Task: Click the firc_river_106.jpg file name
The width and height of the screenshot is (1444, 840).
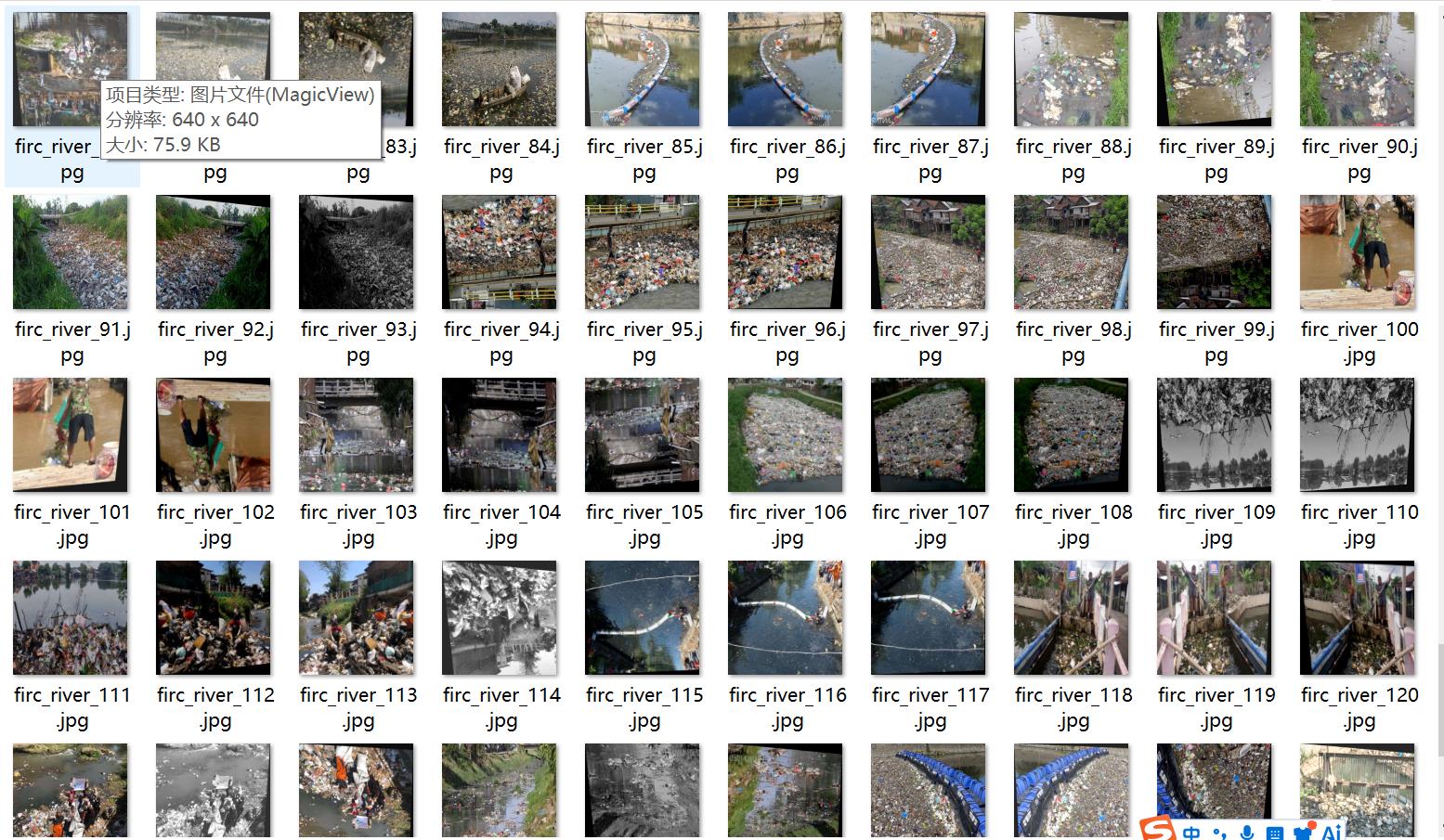Action: [787, 524]
